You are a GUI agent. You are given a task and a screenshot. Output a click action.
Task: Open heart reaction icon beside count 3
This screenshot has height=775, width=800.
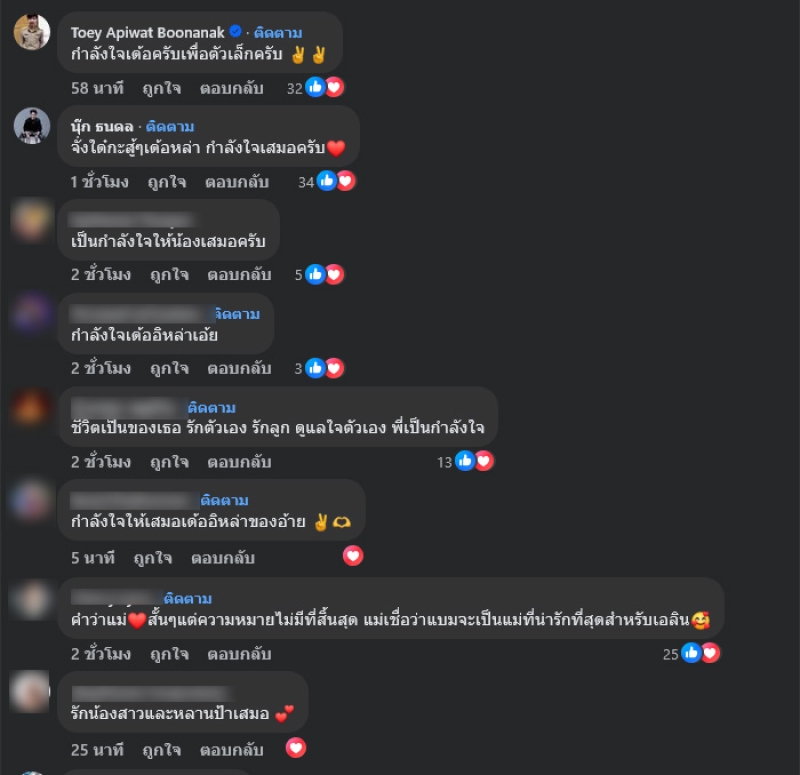click(335, 368)
